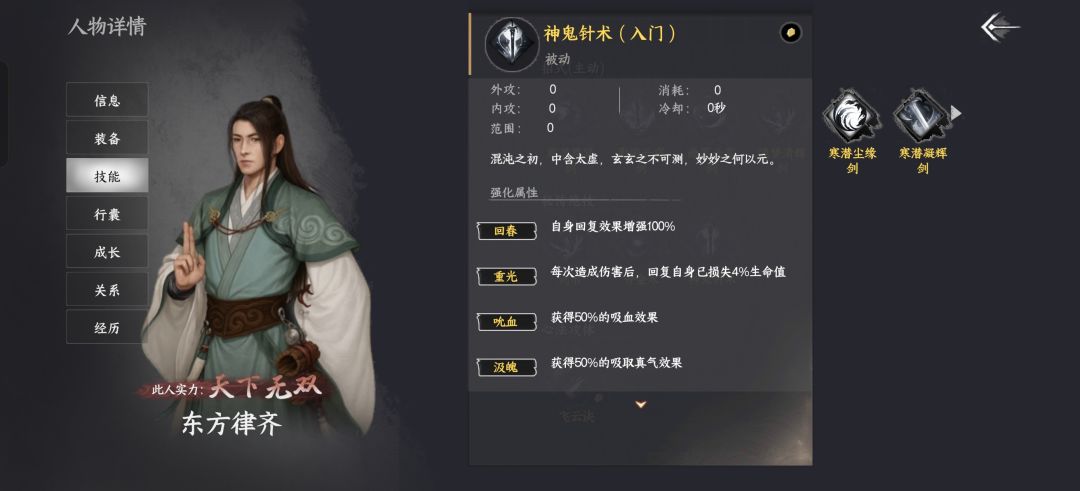Click the back arrow icon
The width and height of the screenshot is (1080, 491).
(x=1000, y=28)
